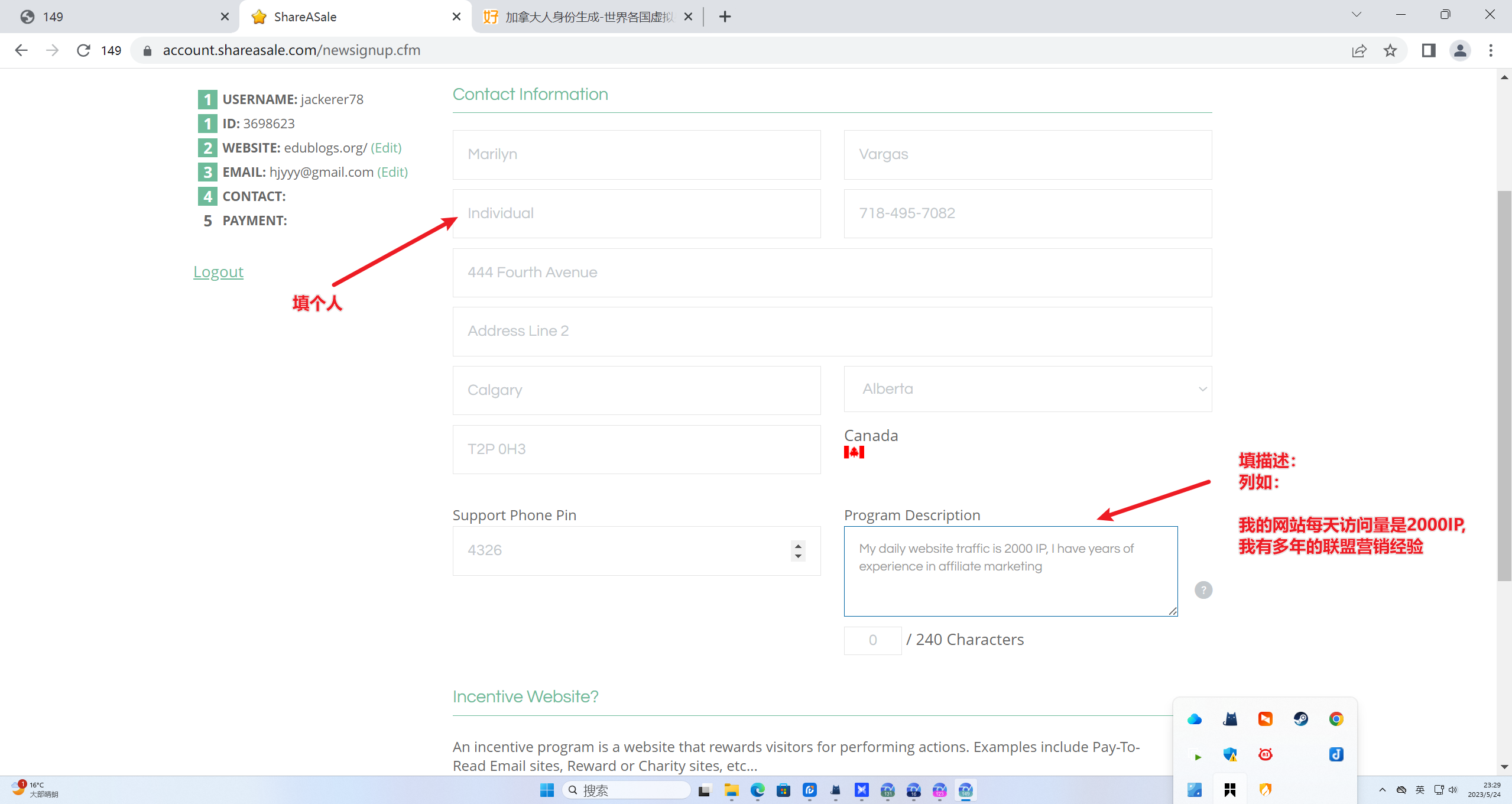Open File Explorer from taskbar

[731, 790]
